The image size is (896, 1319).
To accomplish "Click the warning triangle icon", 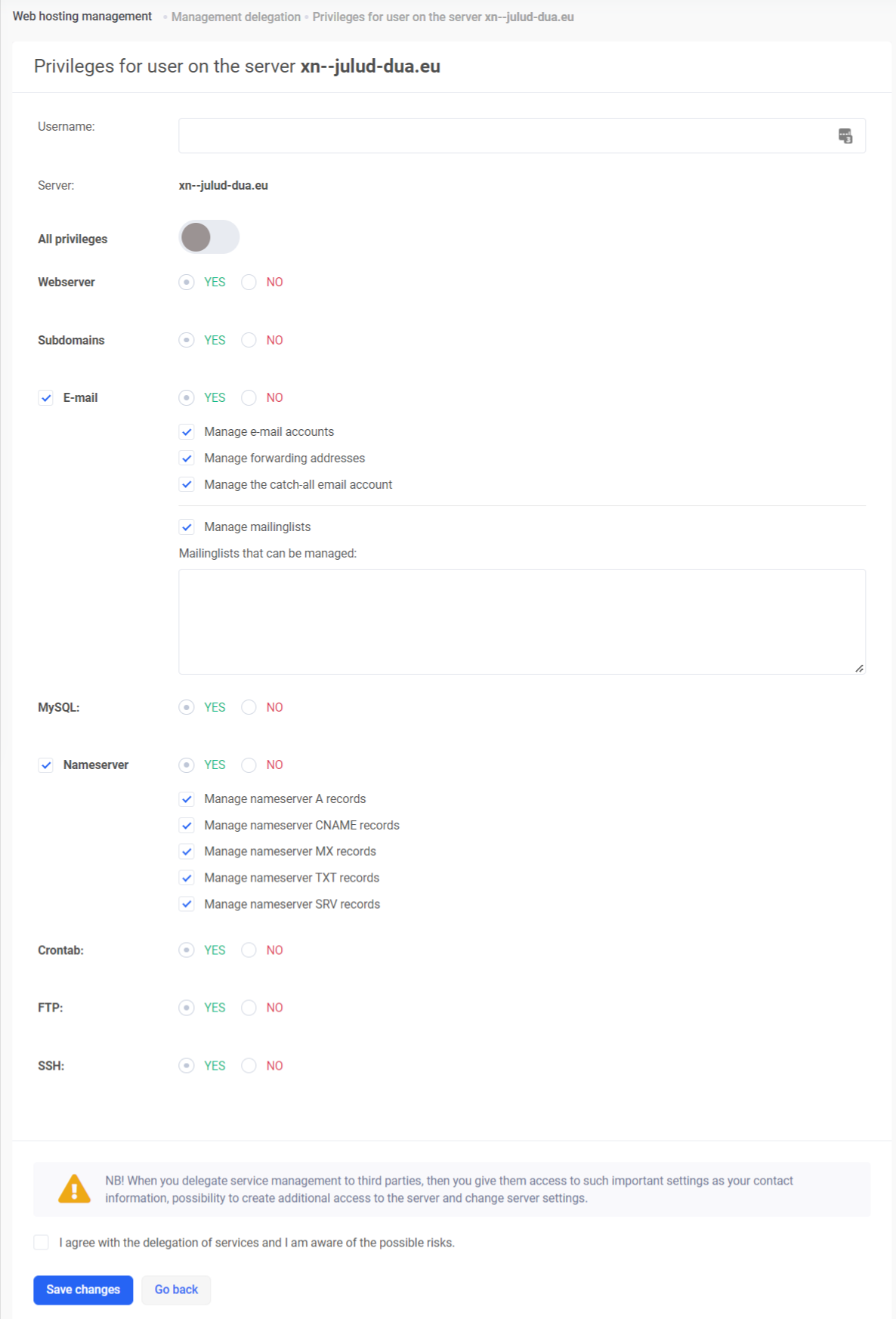I will pyautogui.click(x=74, y=1189).
